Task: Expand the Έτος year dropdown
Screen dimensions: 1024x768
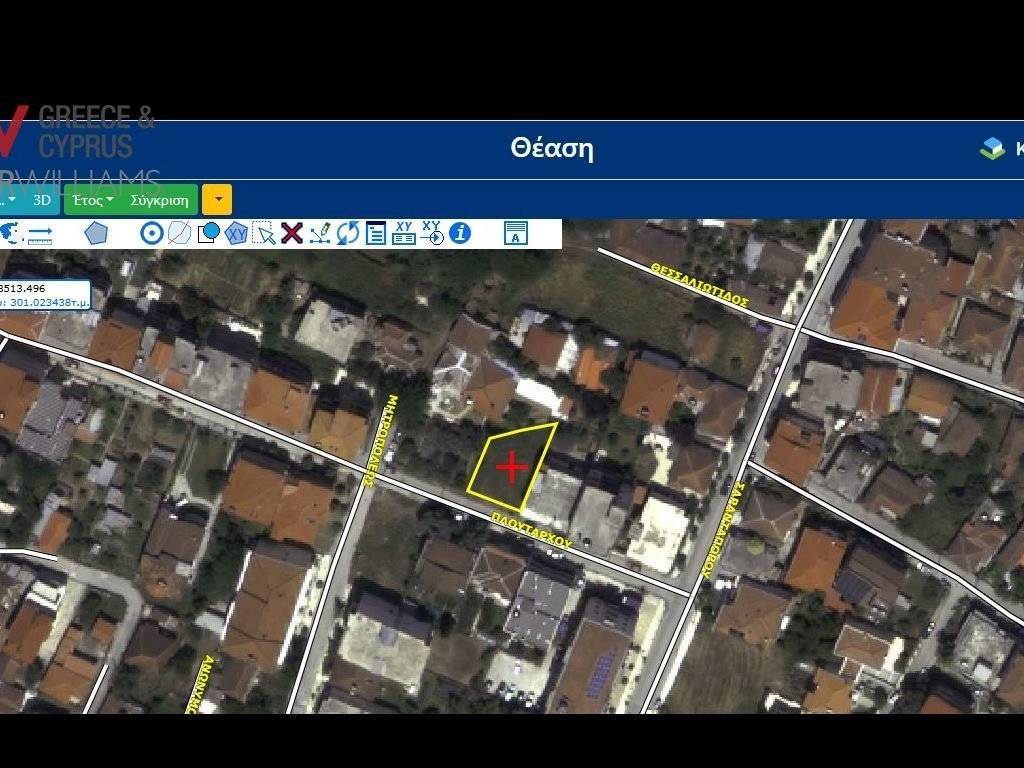Action: click(x=92, y=200)
